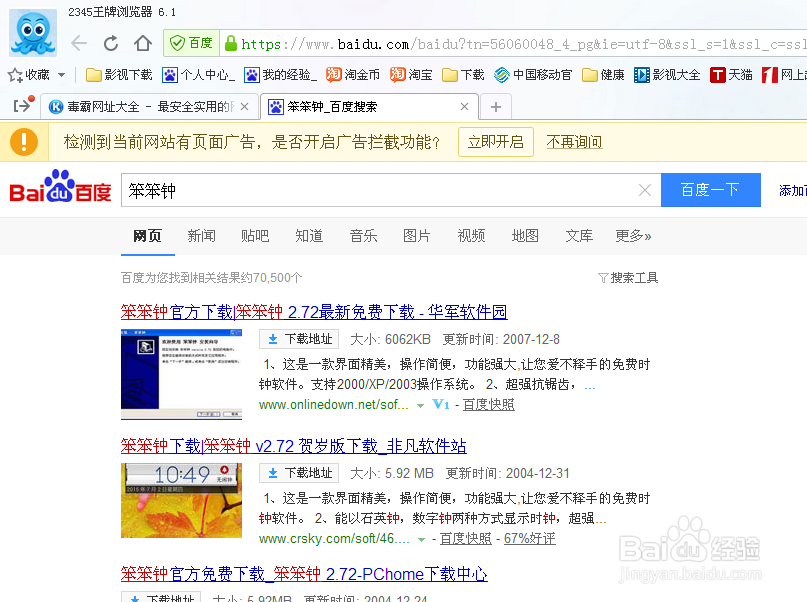807x602 pixels.
Task: Open the 中国移动官 bookmark
Action: 533,75
